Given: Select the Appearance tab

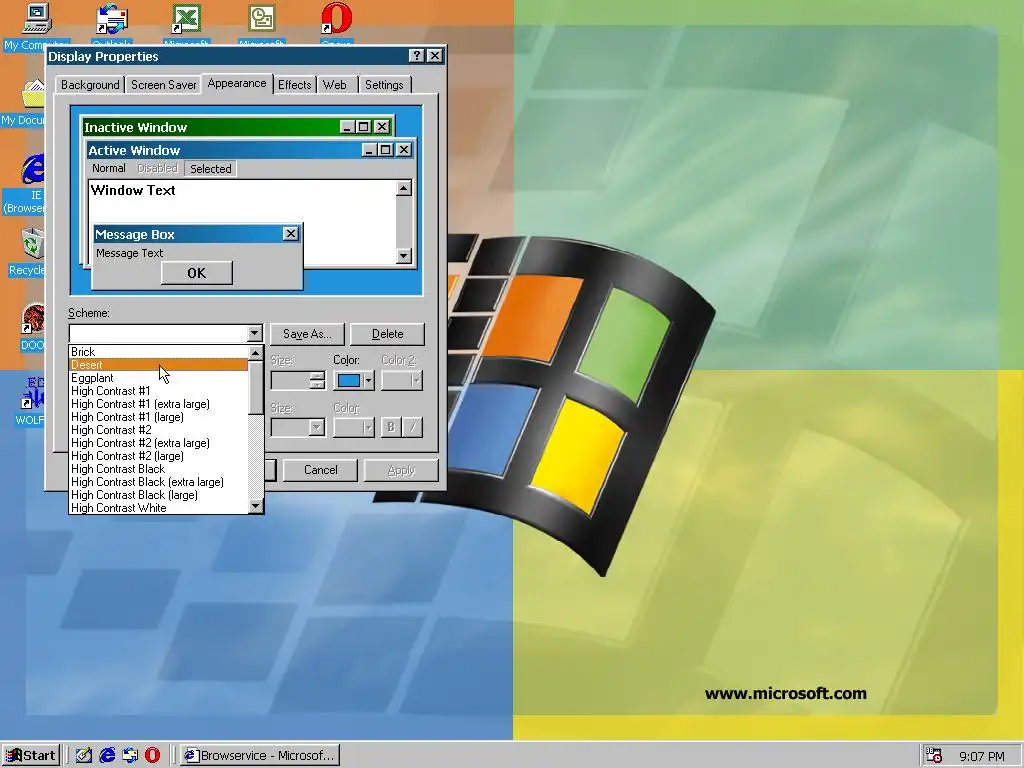Looking at the screenshot, I should [x=236, y=84].
